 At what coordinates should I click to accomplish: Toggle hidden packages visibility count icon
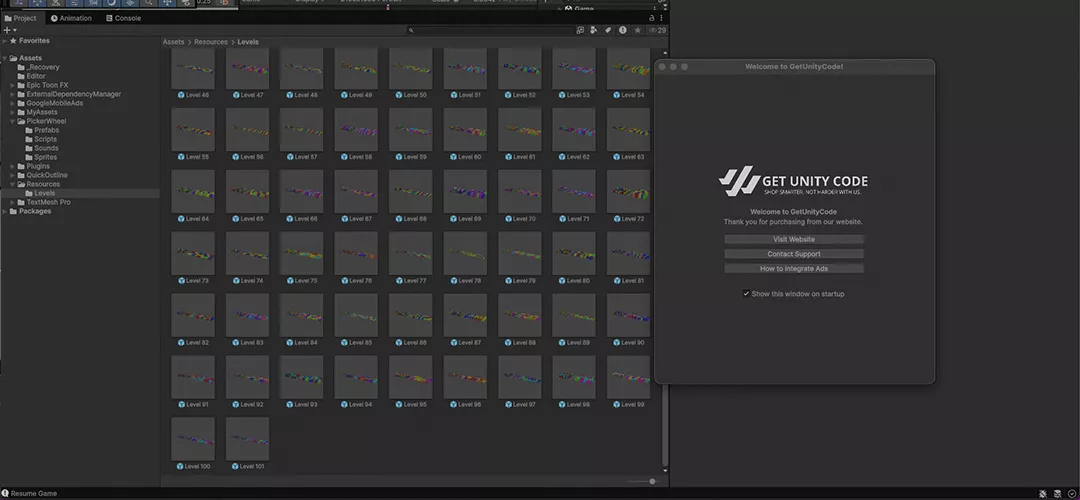[656, 30]
